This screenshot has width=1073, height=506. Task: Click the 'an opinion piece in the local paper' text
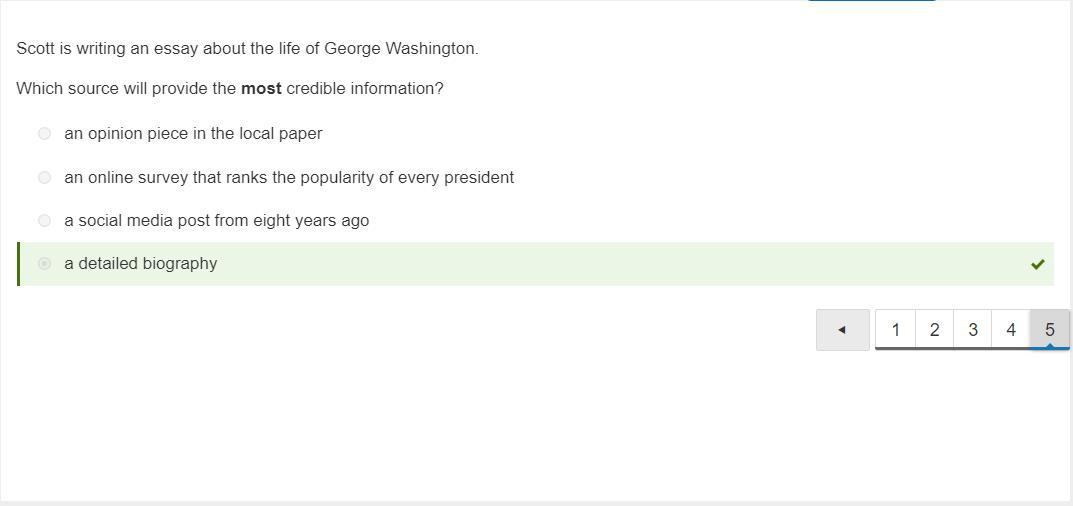pos(193,133)
